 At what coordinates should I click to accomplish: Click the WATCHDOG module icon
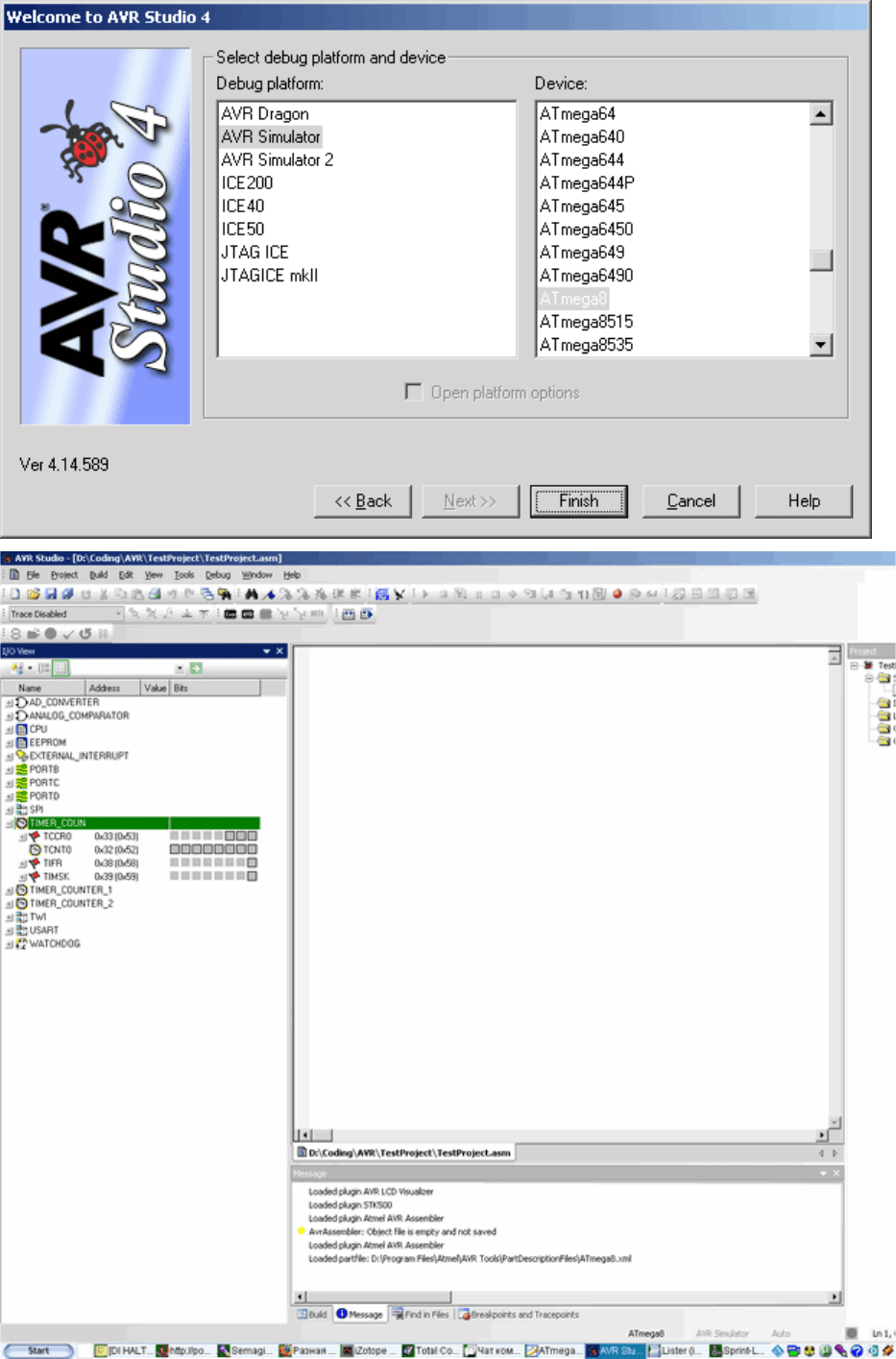click(x=22, y=944)
